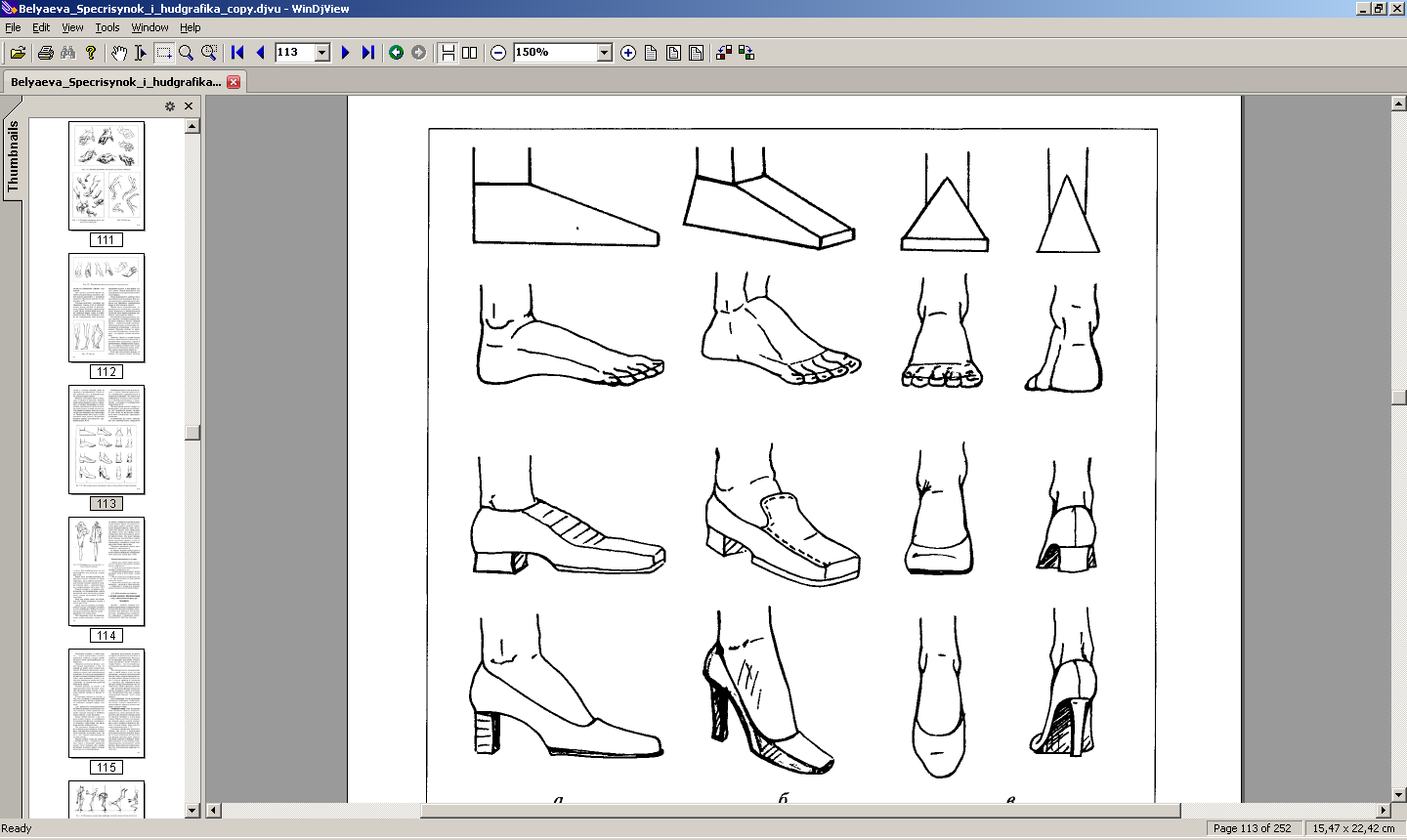Select the Magnify zoom tool
The width and height of the screenshot is (1407, 840).
click(x=186, y=53)
